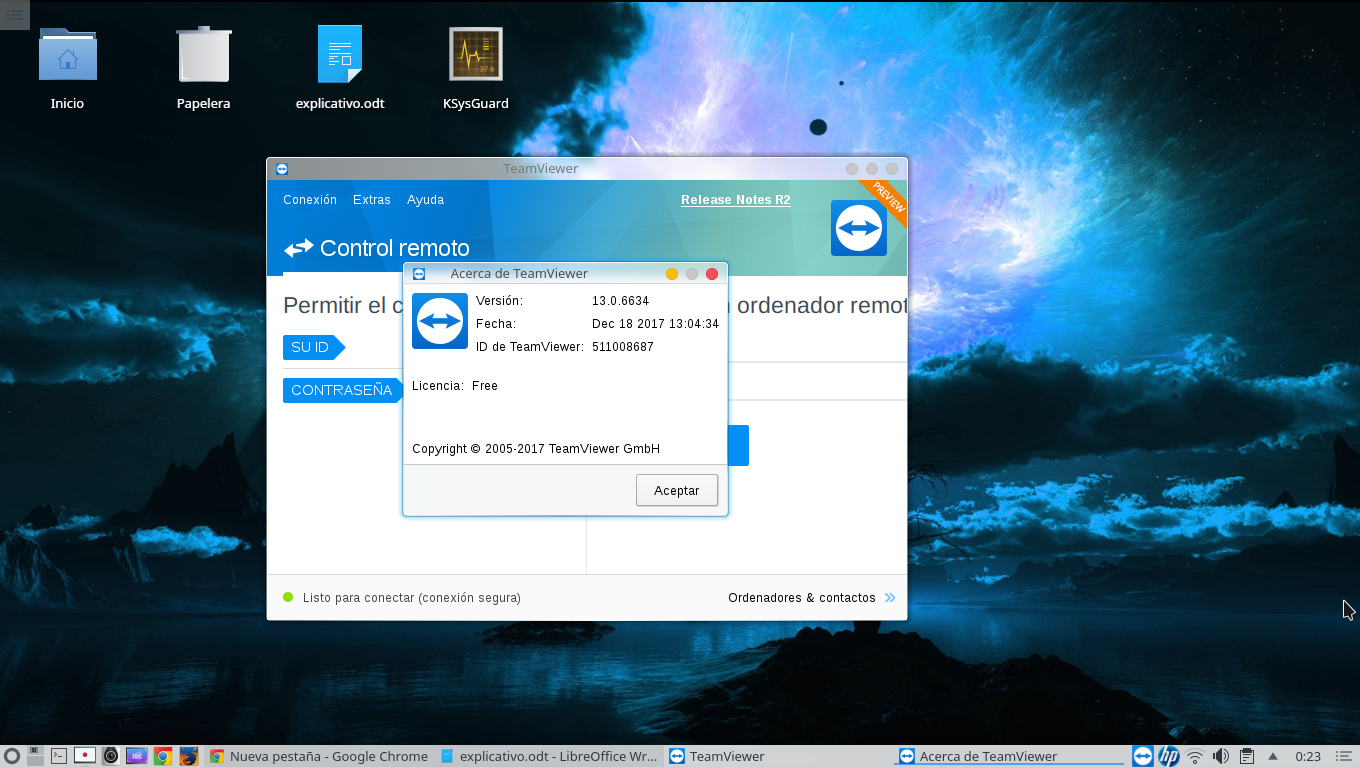Switch to explicativo.odt LibreOffice Writer task
This screenshot has height=768, width=1360.
coord(549,756)
